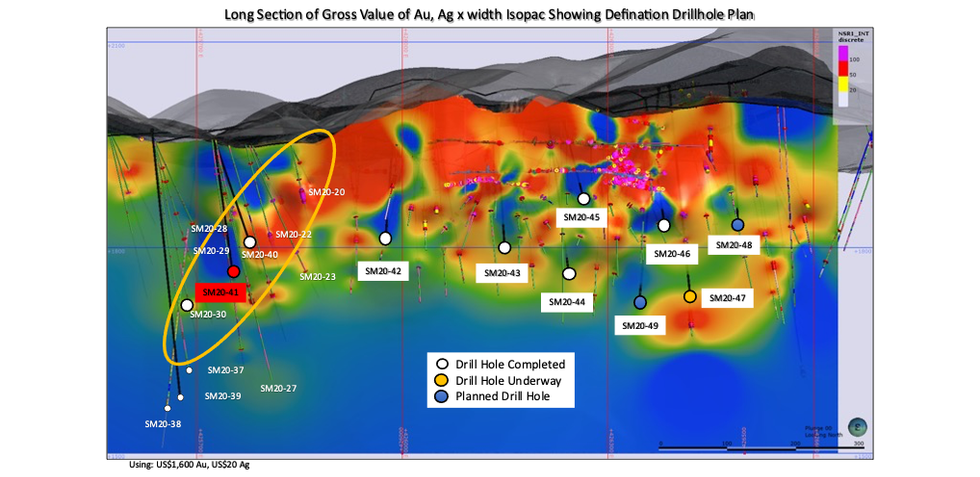Click the Drill Hole Completed legend circle
This screenshot has height=477, width=980.
pos(441,364)
